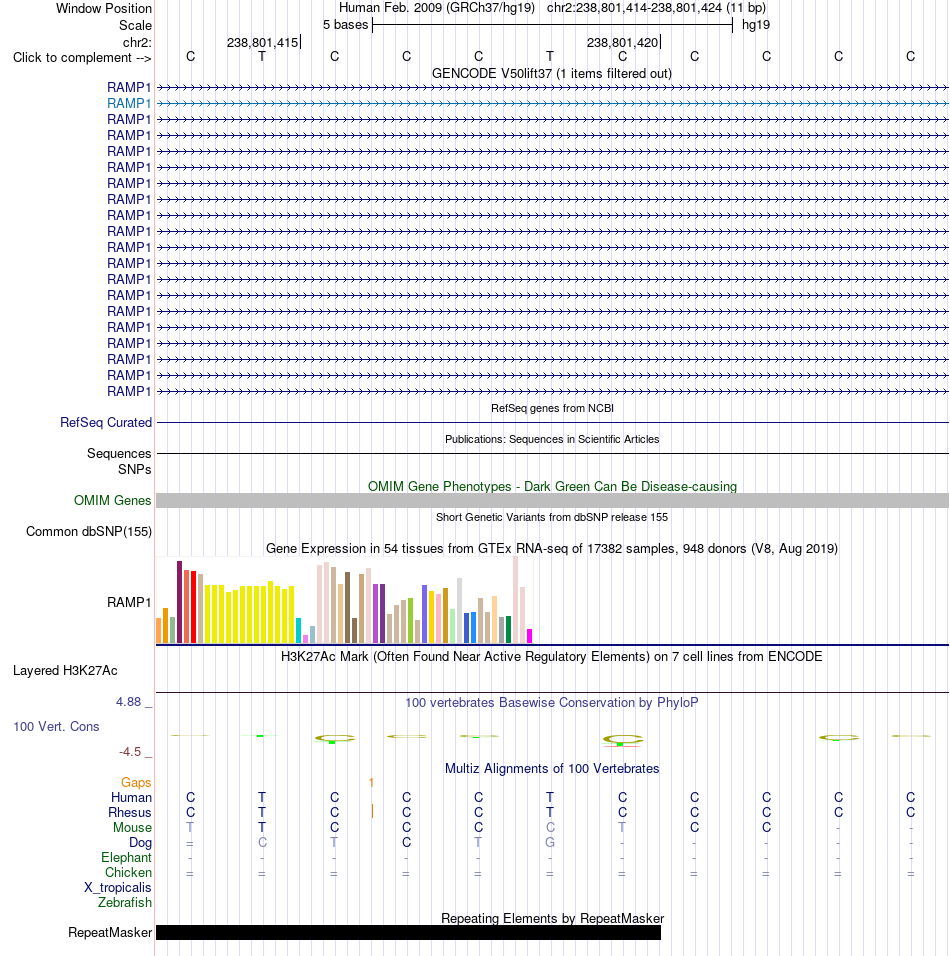Click the orange "Gaps" row label
This screenshot has width=950, height=956.
point(136,783)
